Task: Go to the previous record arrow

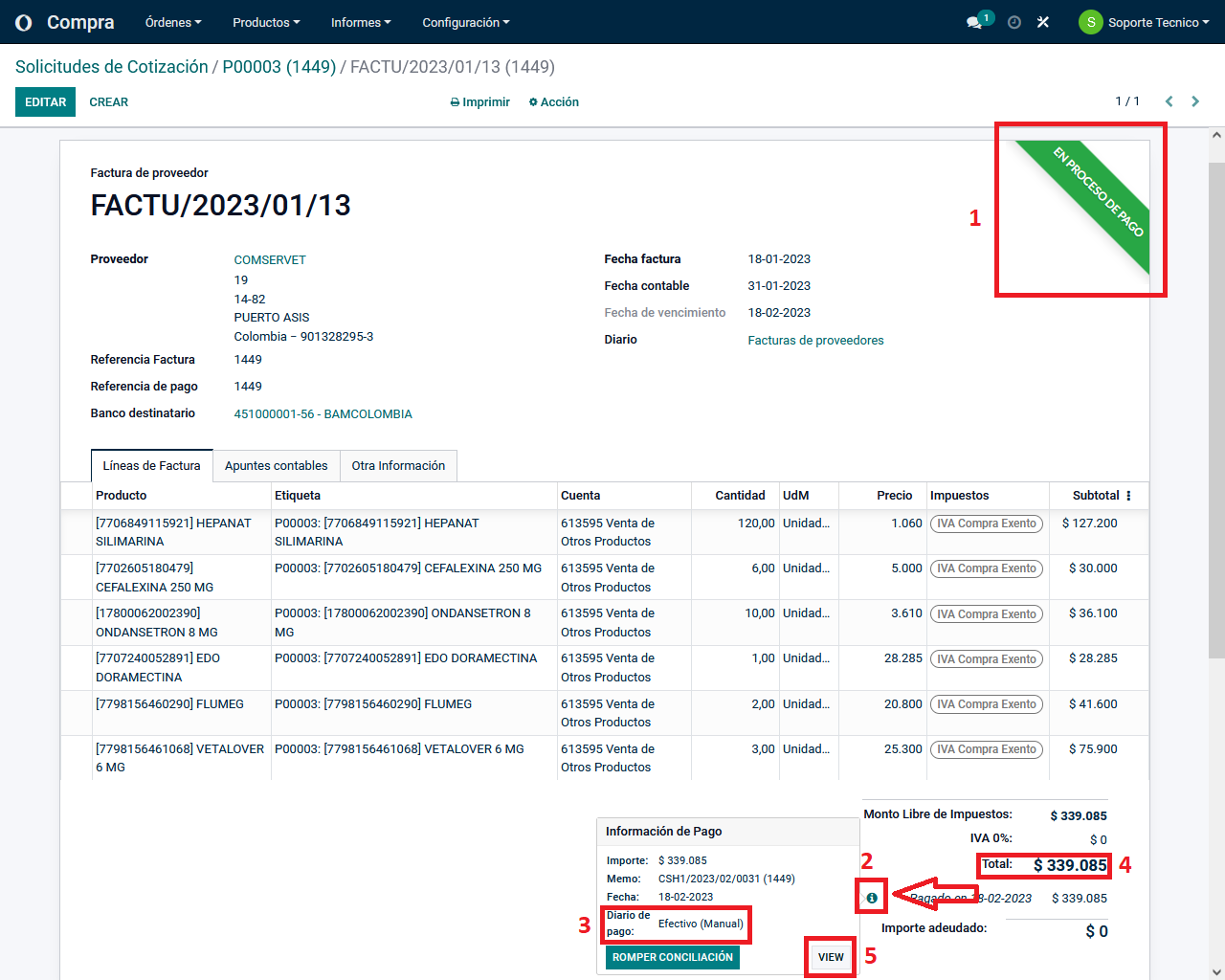Action: [1169, 101]
